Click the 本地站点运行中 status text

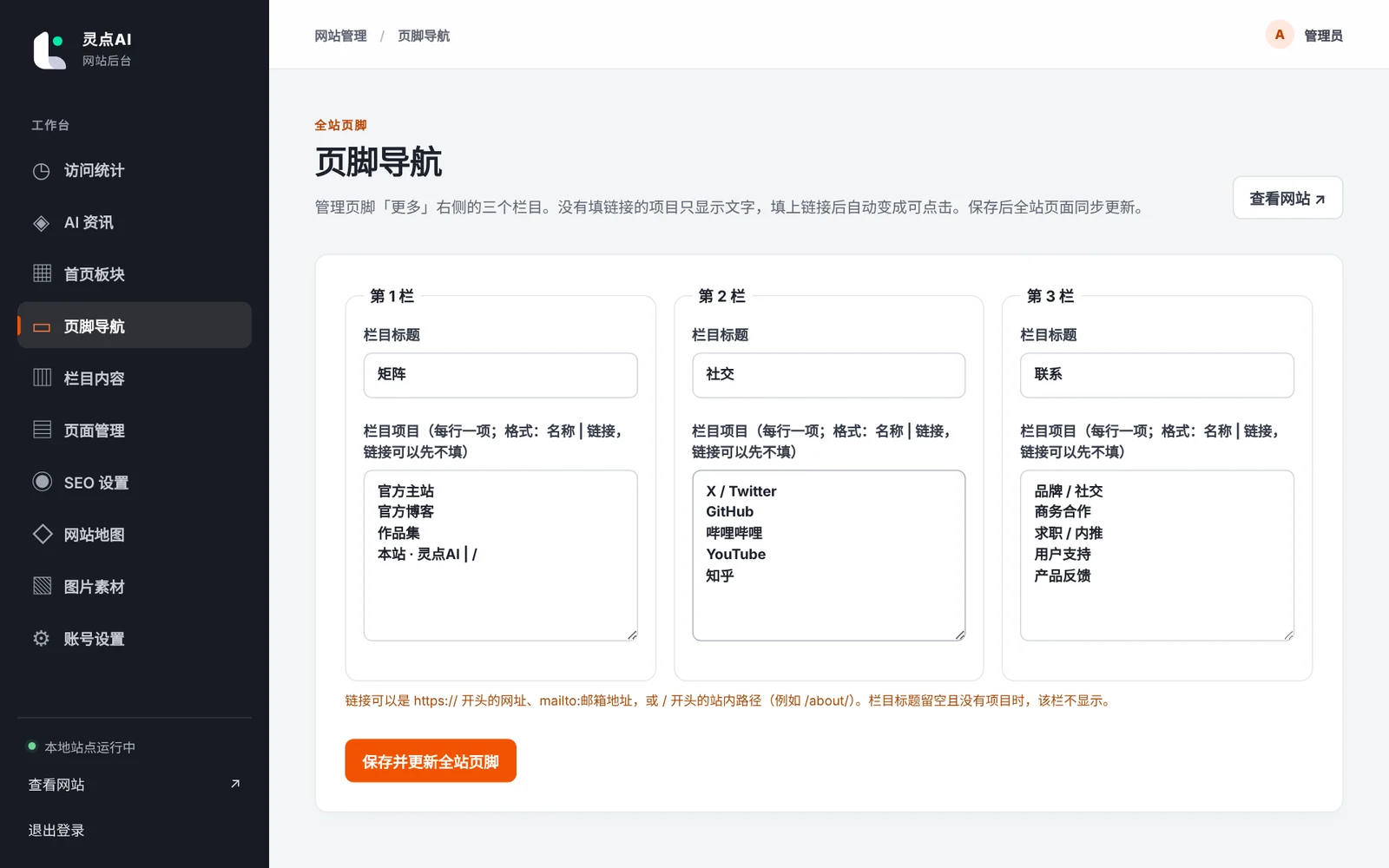coord(90,747)
